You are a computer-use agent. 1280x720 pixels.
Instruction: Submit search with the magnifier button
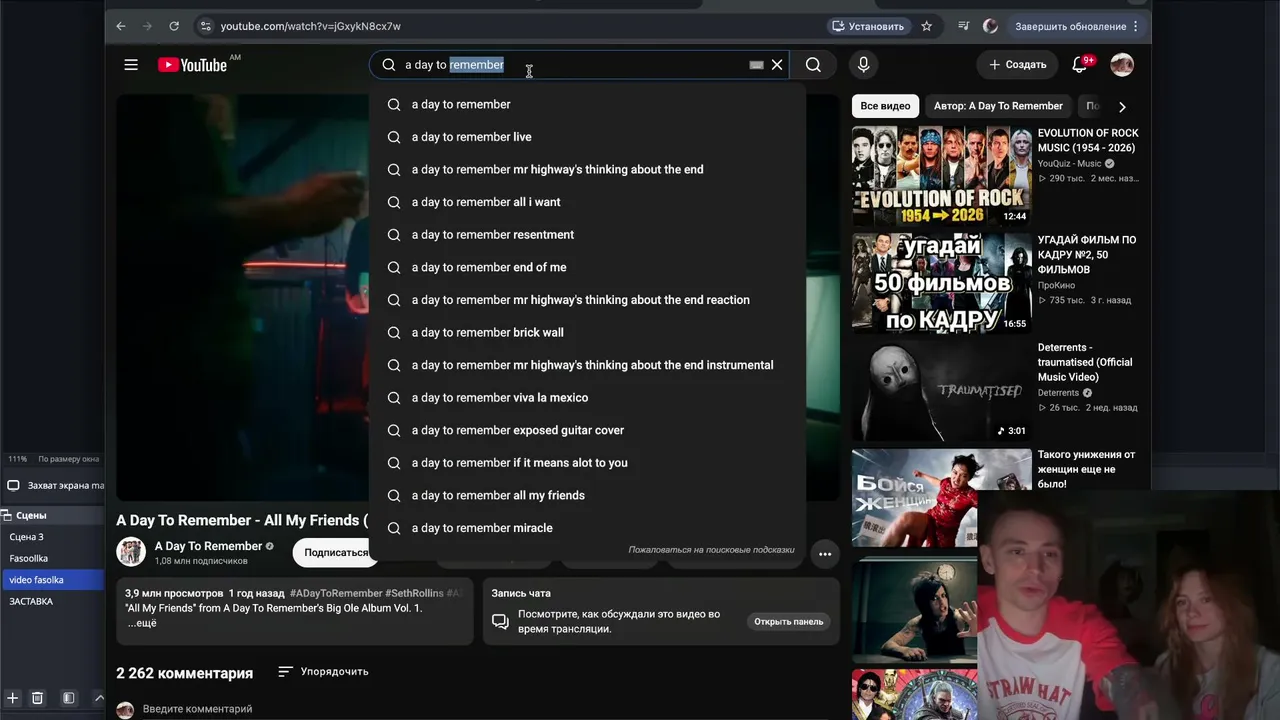tap(813, 65)
